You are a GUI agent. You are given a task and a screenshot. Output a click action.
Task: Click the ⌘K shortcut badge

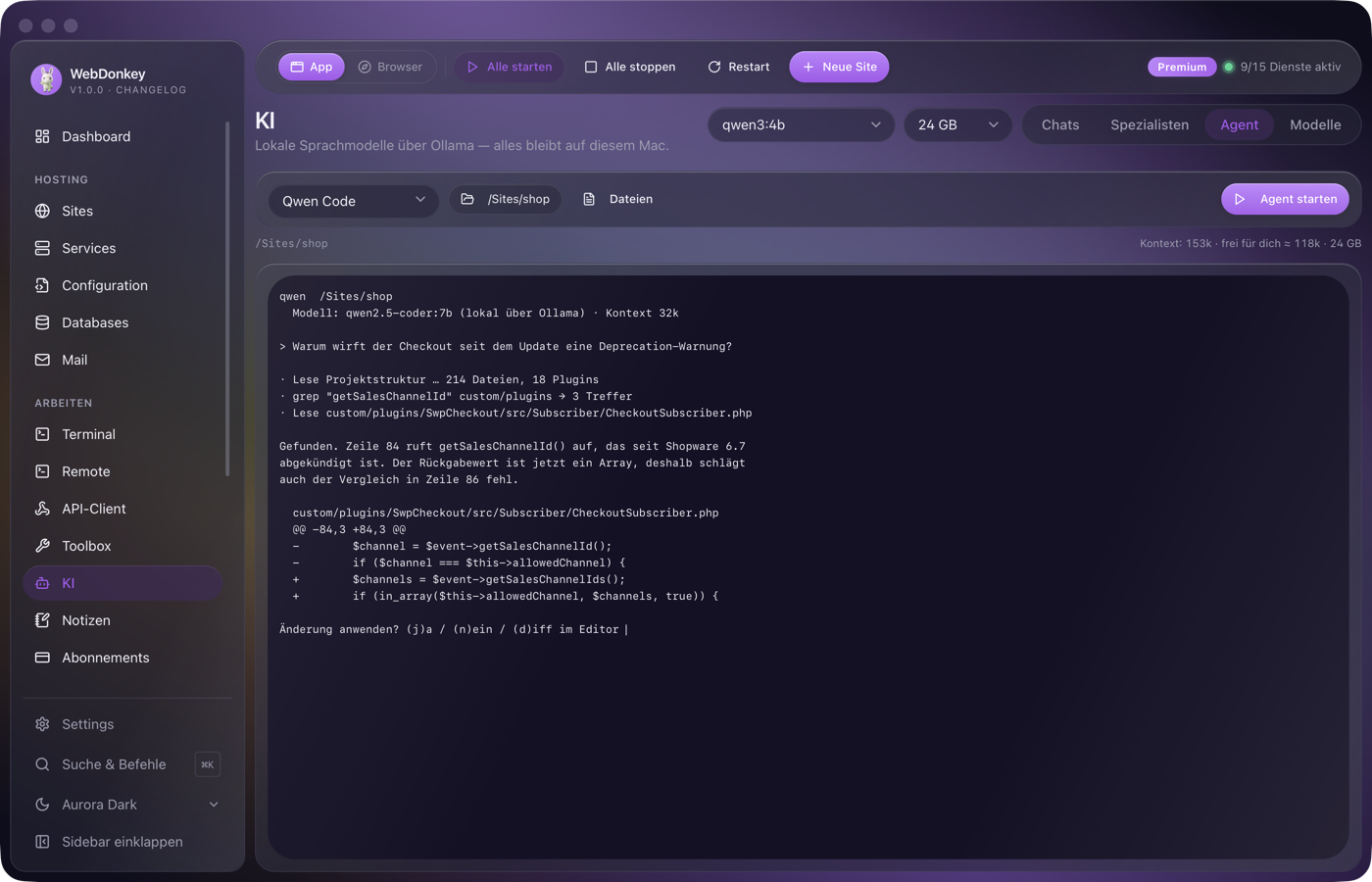click(208, 764)
